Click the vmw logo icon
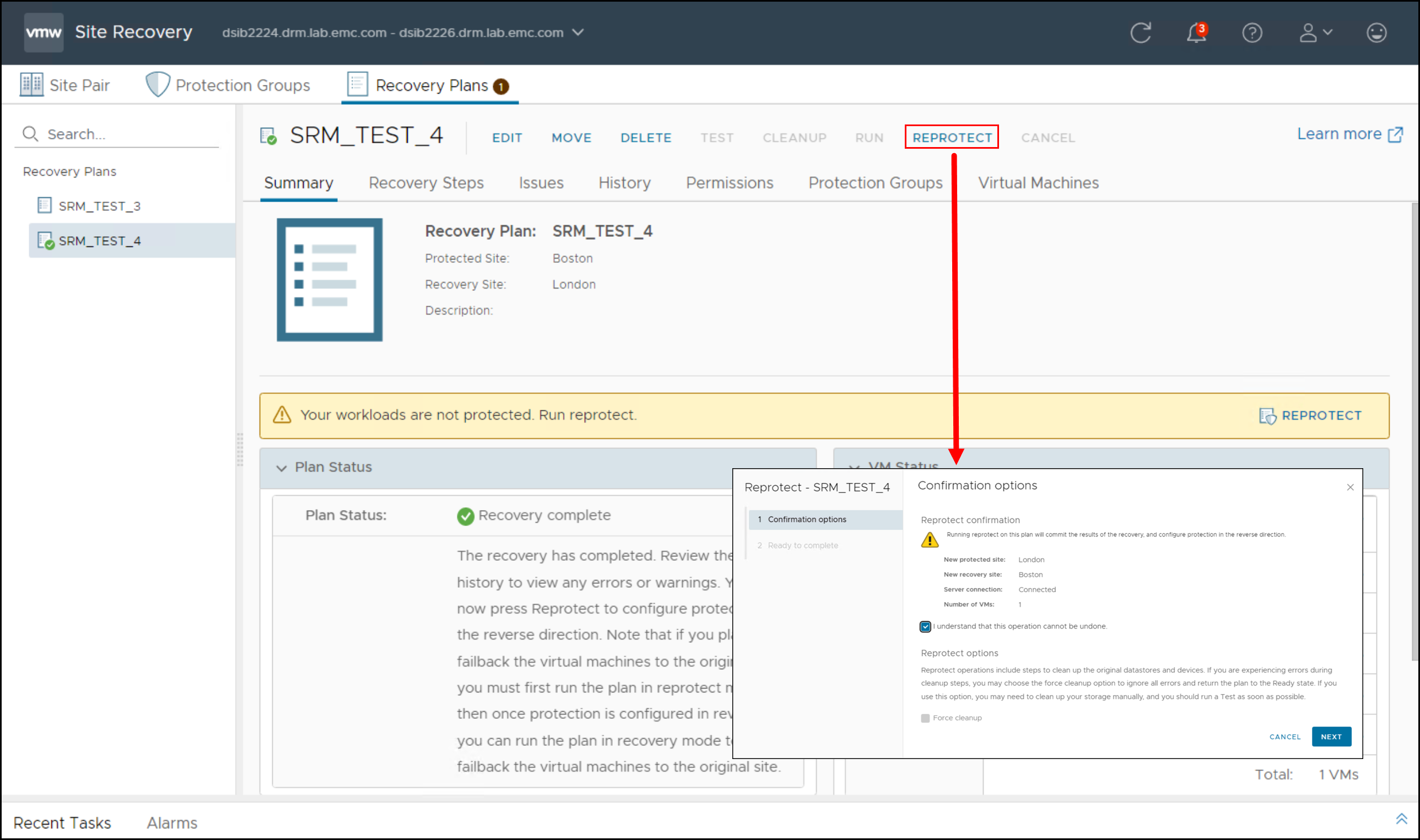 click(44, 32)
